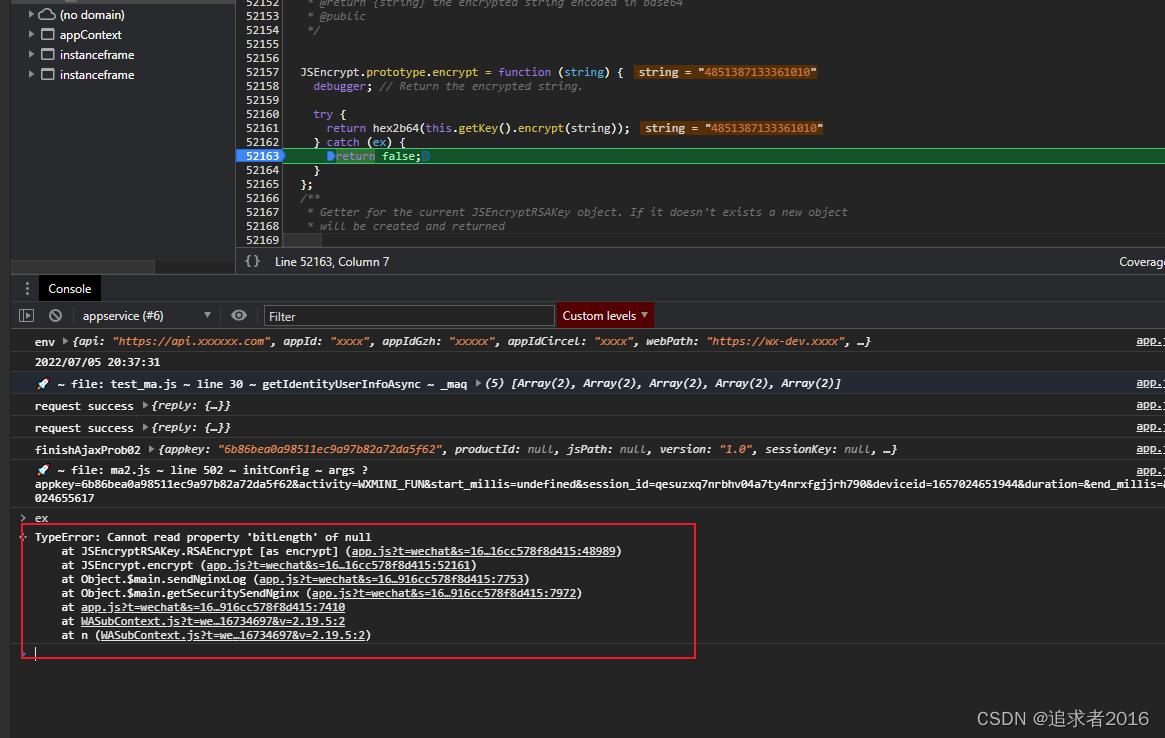This screenshot has width=1165, height=738.
Task: Open the RSAEncrypt stack link ending 48989
Action: (x=484, y=551)
